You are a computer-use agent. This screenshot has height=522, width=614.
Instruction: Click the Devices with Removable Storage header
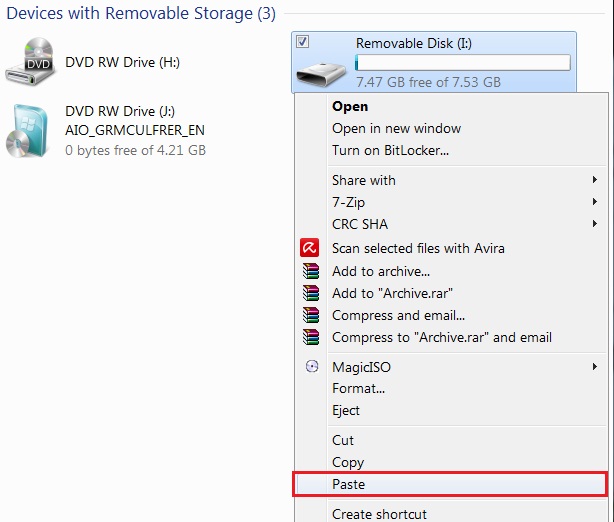tap(141, 13)
